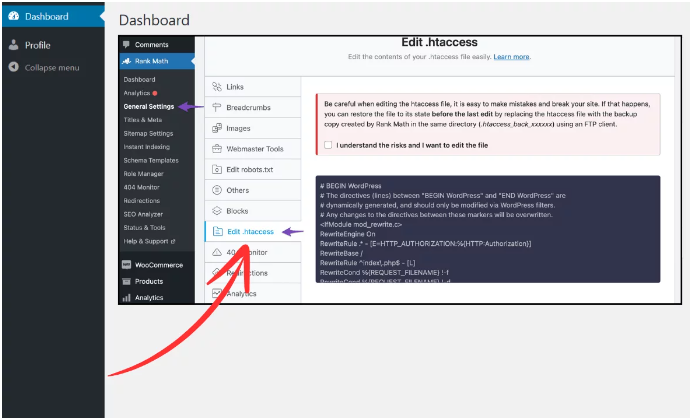
Task: Open Role Manager submenu item
Action: [143, 174]
